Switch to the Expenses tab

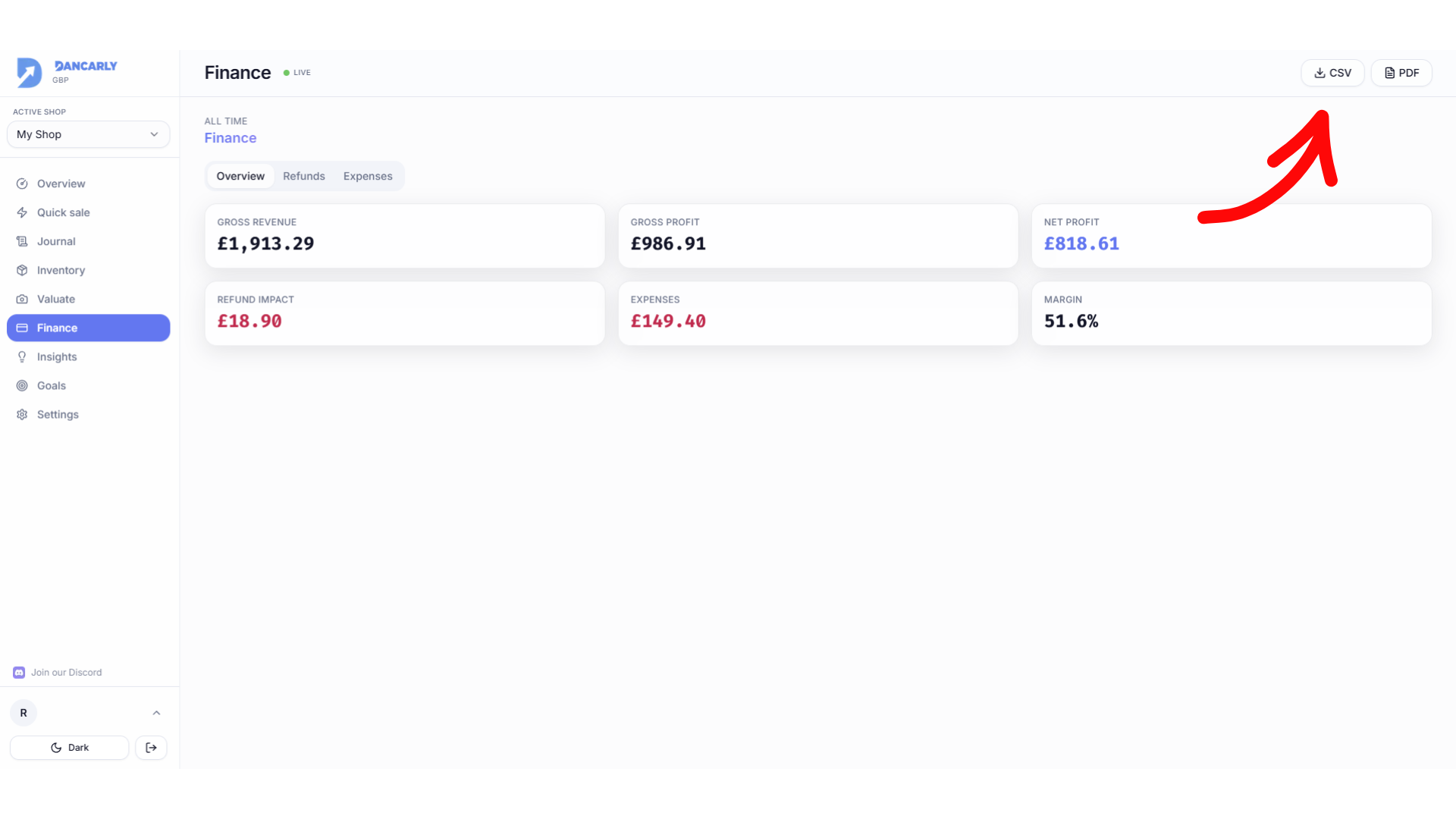click(368, 176)
